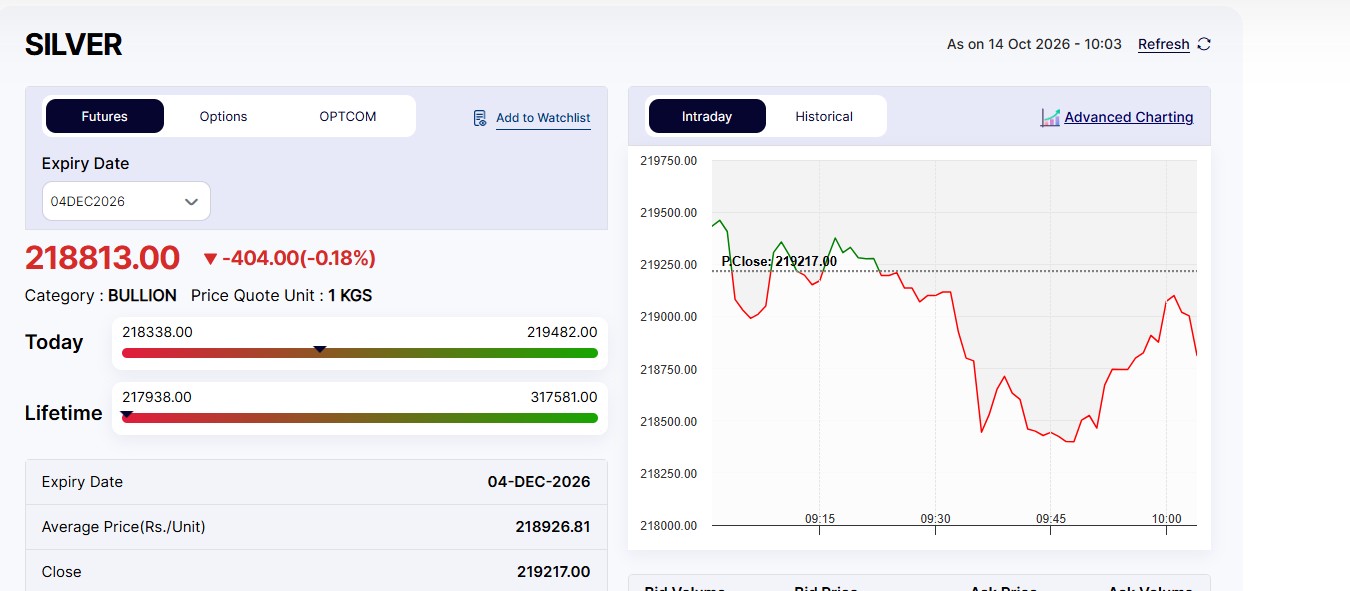The width and height of the screenshot is (1350, 591).
Task: Open the Advanced Charting link
Action: (1129, 117)
